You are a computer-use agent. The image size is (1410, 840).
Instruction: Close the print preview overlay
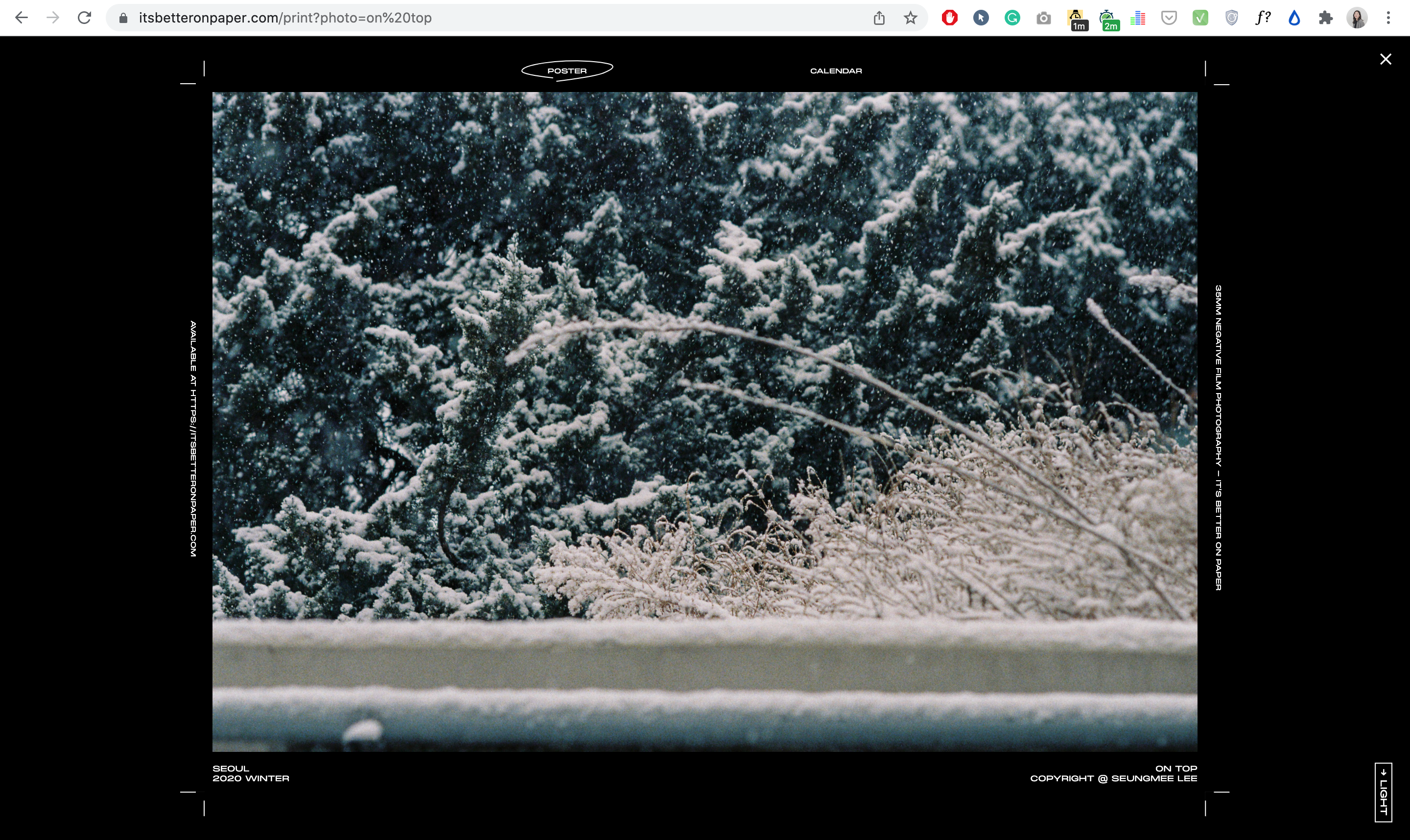click(1385, 59)
